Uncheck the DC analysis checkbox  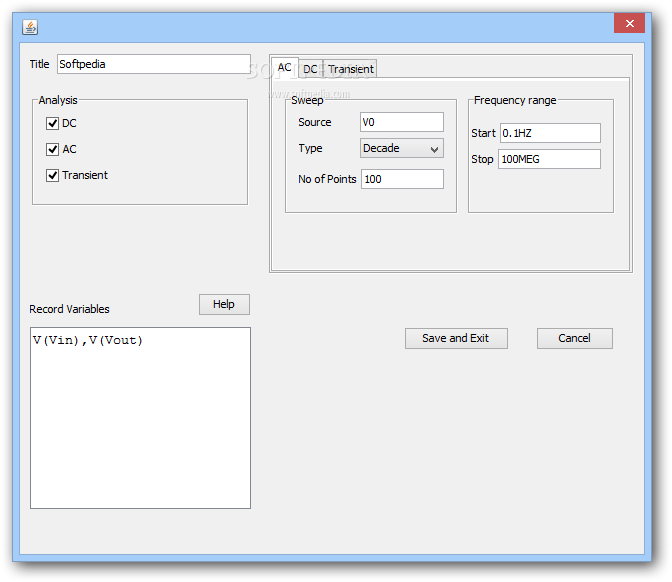tap(52, 123)
